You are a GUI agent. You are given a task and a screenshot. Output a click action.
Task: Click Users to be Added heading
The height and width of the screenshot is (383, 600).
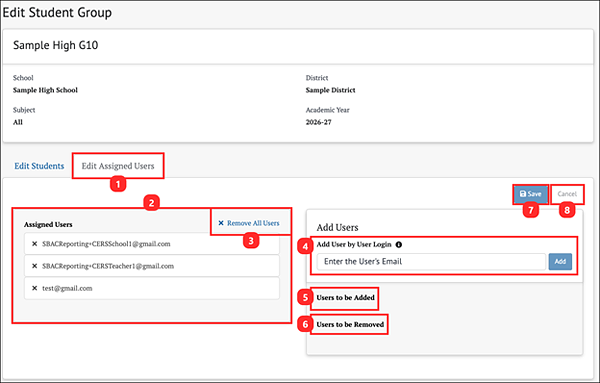click(x=345, y=298)
